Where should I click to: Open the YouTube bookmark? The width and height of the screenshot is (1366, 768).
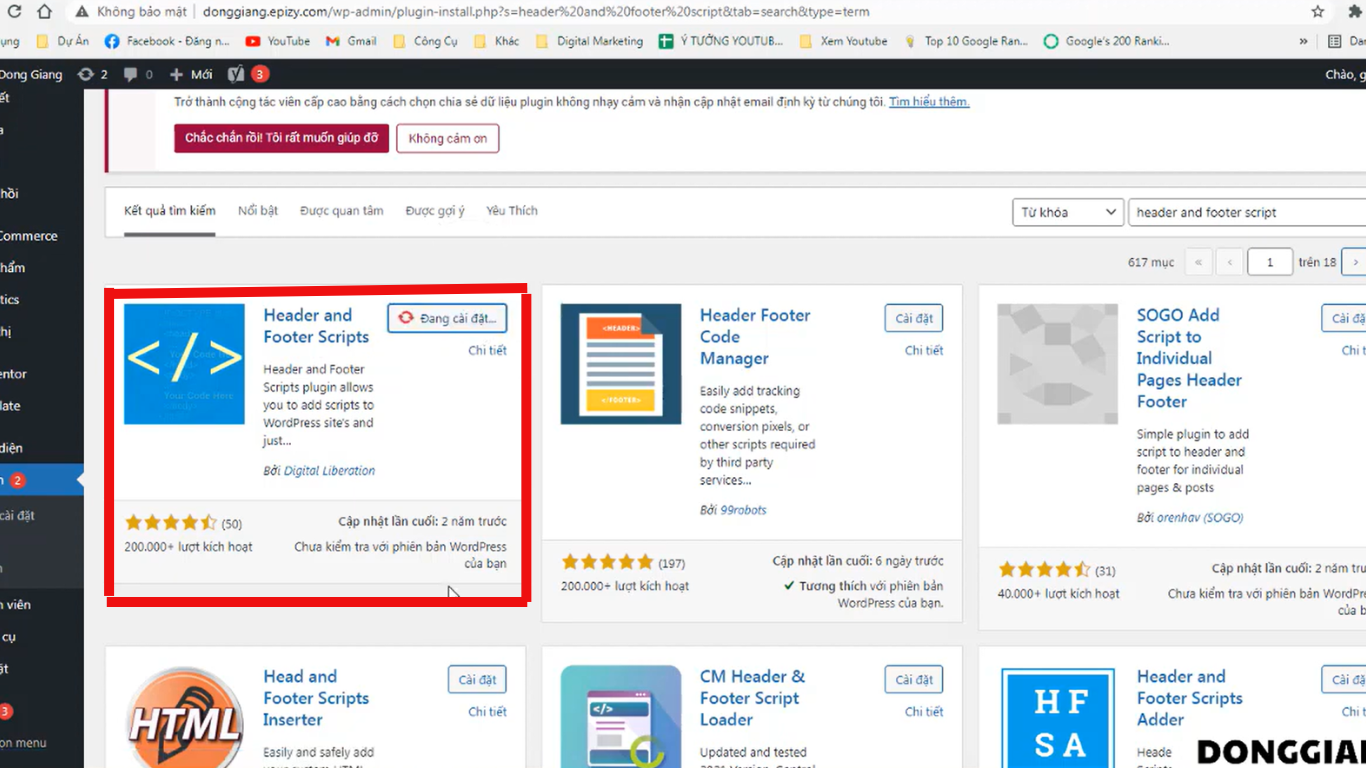pyautogui.click(x=278, y=41)
